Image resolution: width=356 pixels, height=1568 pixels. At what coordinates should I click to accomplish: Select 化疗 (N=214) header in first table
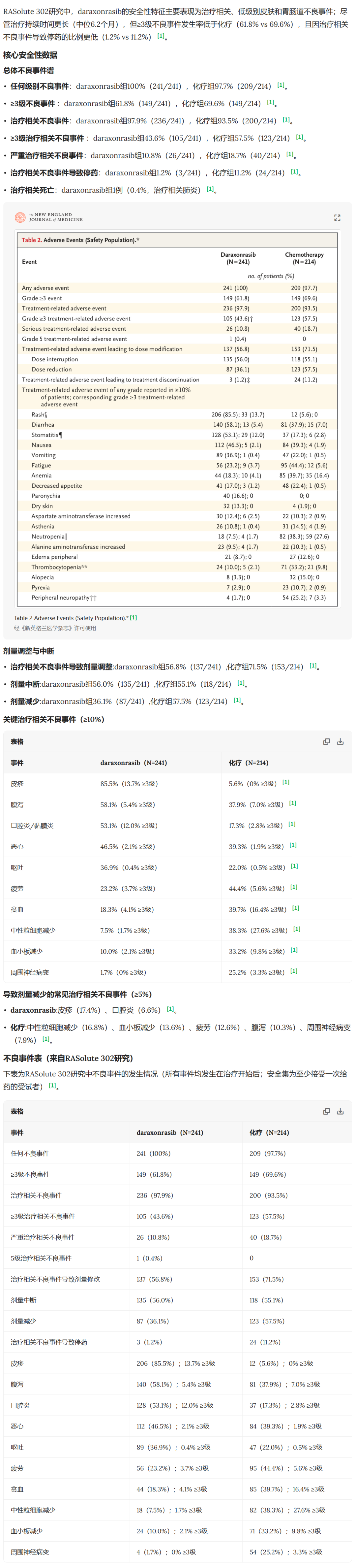pyautogui.click(x=248, y=763)
